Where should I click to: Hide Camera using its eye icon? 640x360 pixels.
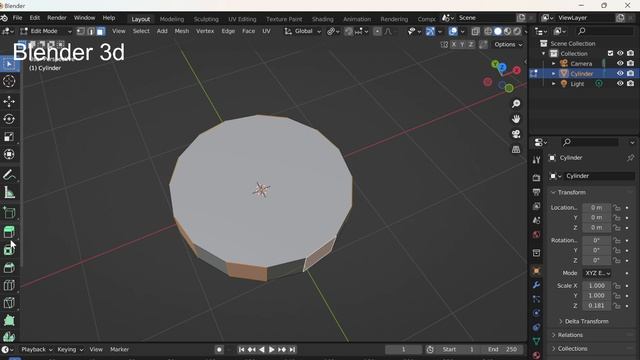pyautogui.click(x=620, y=63)
